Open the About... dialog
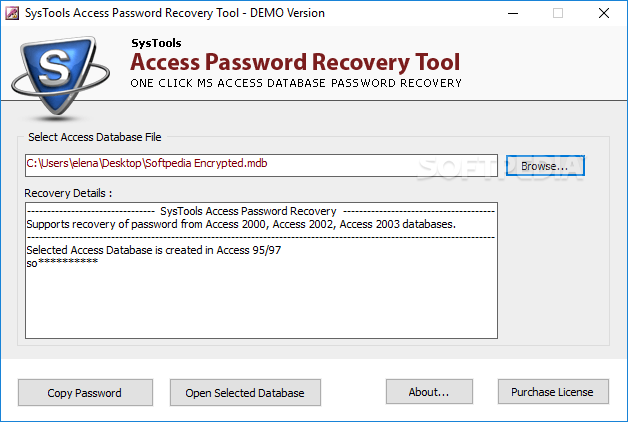Screen dimensions: 628x422 pos(429,392)
